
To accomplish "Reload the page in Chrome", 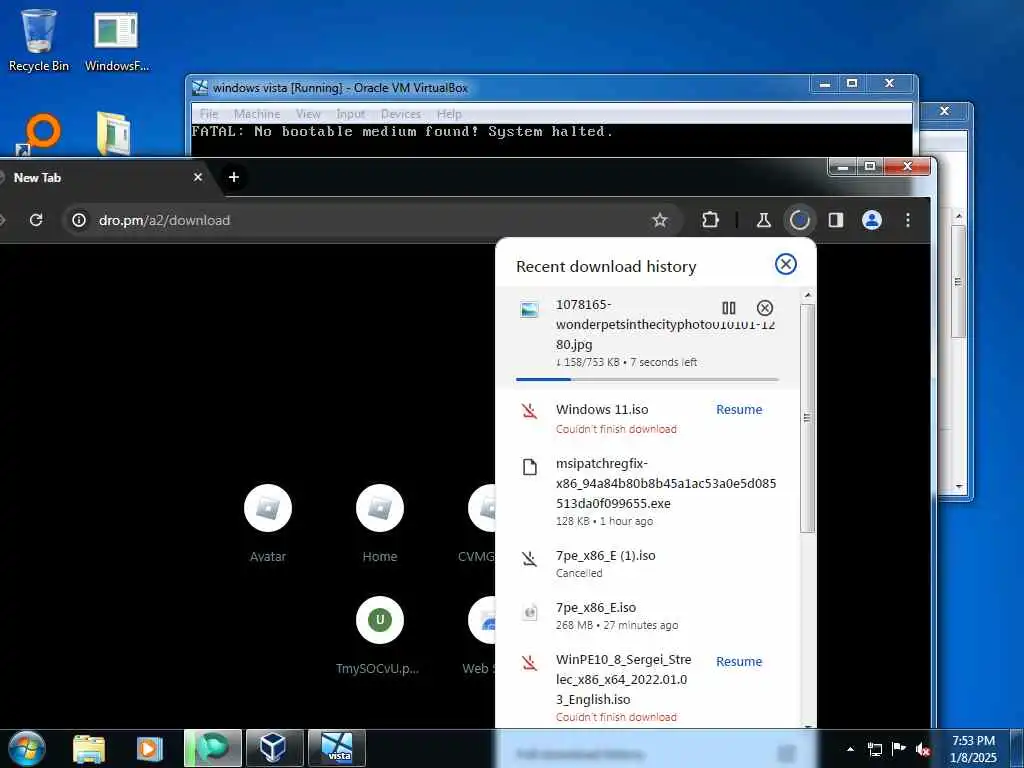I will coord(37,220).
